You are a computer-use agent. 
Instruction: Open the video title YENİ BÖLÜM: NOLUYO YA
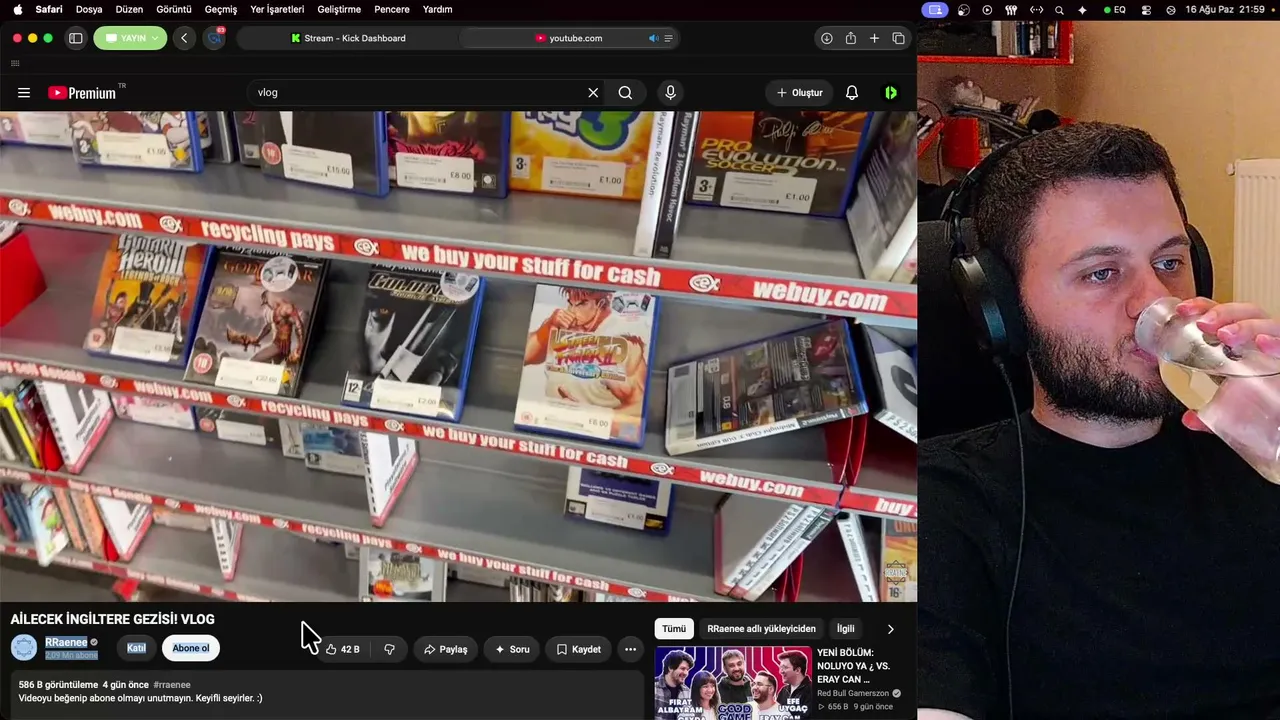point(853,665)
